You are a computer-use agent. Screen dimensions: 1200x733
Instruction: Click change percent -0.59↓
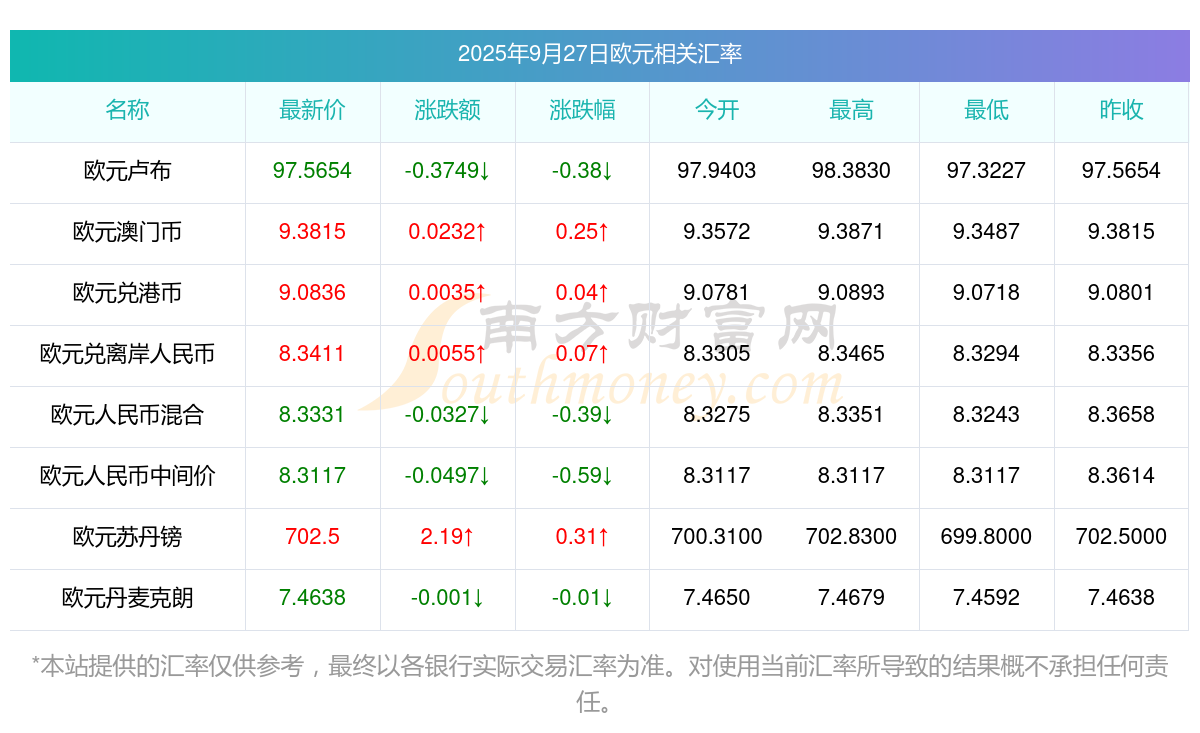(582, 476)
